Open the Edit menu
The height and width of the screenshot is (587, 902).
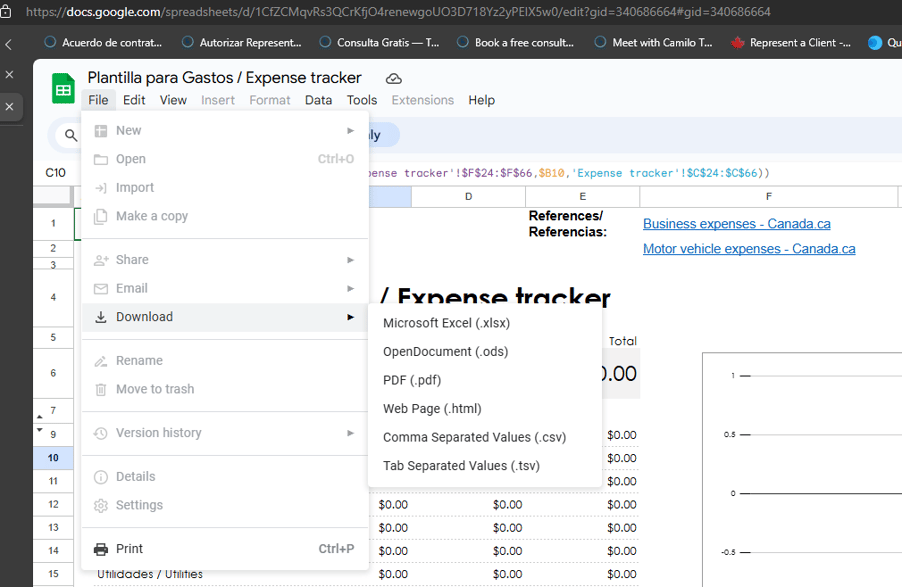pos(134,100)
